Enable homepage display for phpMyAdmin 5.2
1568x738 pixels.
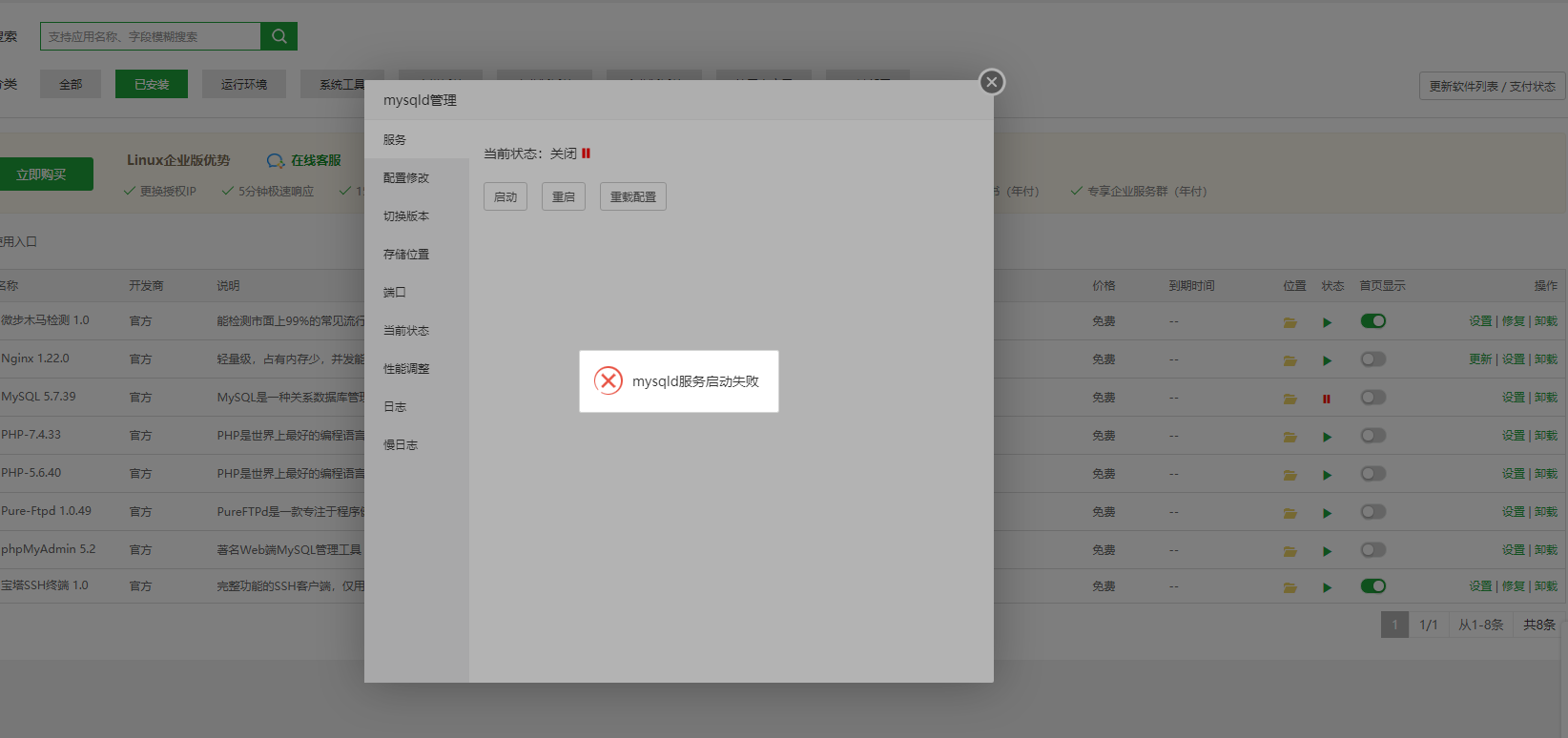point(1373,550)
